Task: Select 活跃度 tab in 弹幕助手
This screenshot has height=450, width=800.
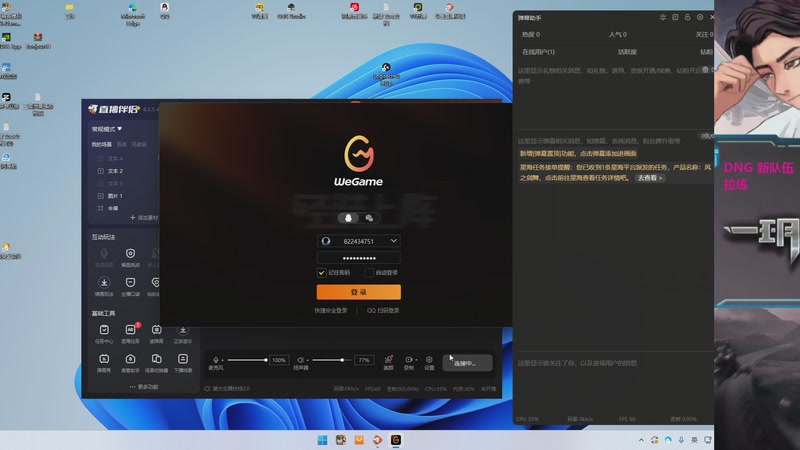Action: coord(627,52)
